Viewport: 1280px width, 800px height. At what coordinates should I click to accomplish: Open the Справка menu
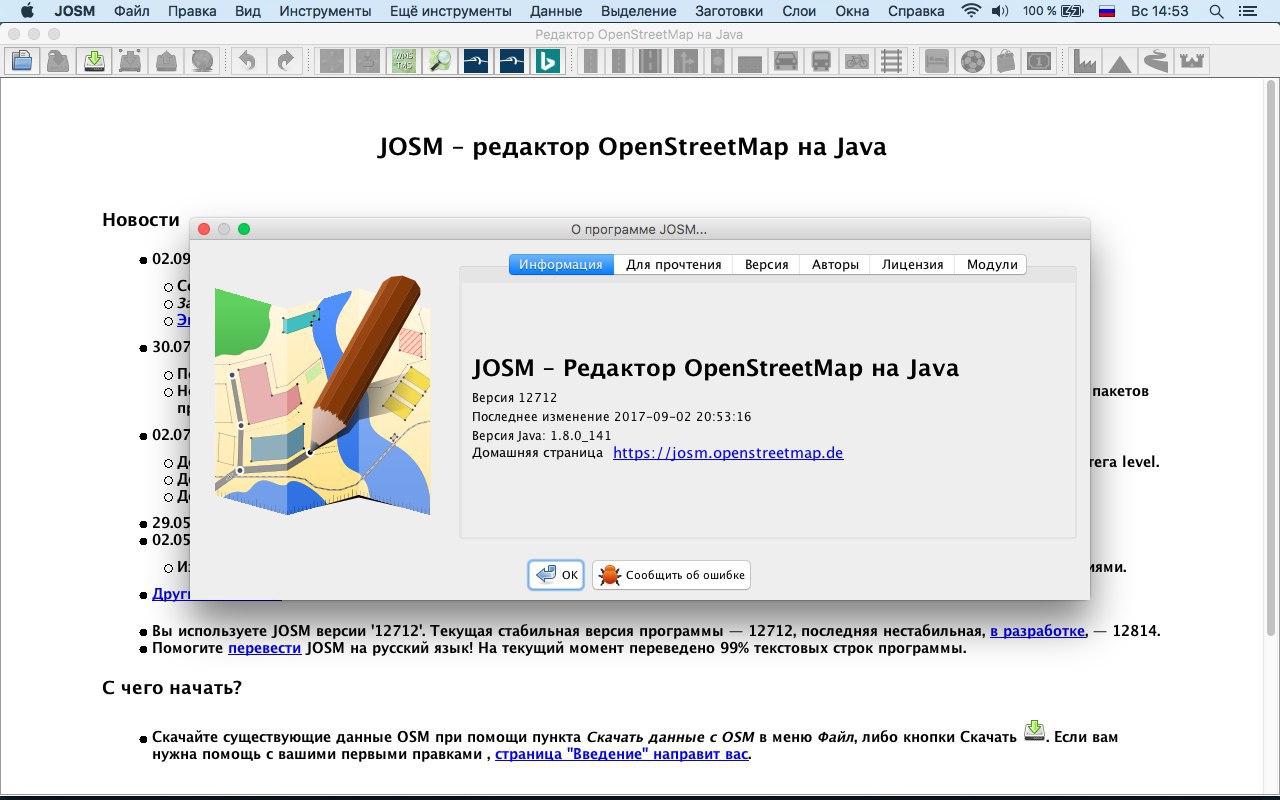pyautogui.click(x=916, y=12)
